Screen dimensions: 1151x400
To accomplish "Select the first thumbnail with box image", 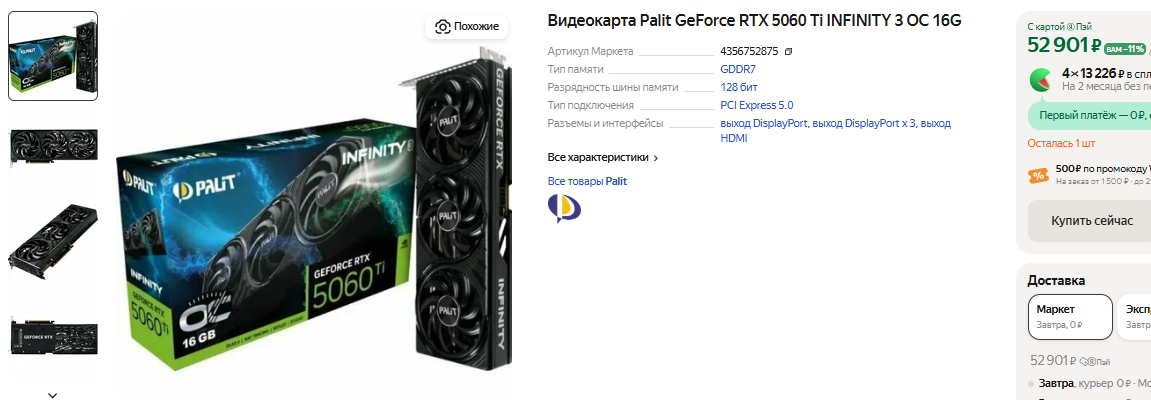I will coord(53,56).
